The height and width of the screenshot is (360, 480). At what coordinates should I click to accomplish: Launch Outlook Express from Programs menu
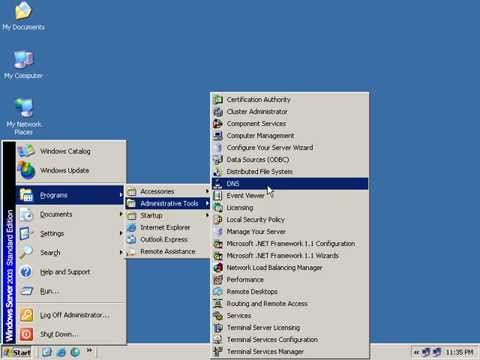[168, 239]
